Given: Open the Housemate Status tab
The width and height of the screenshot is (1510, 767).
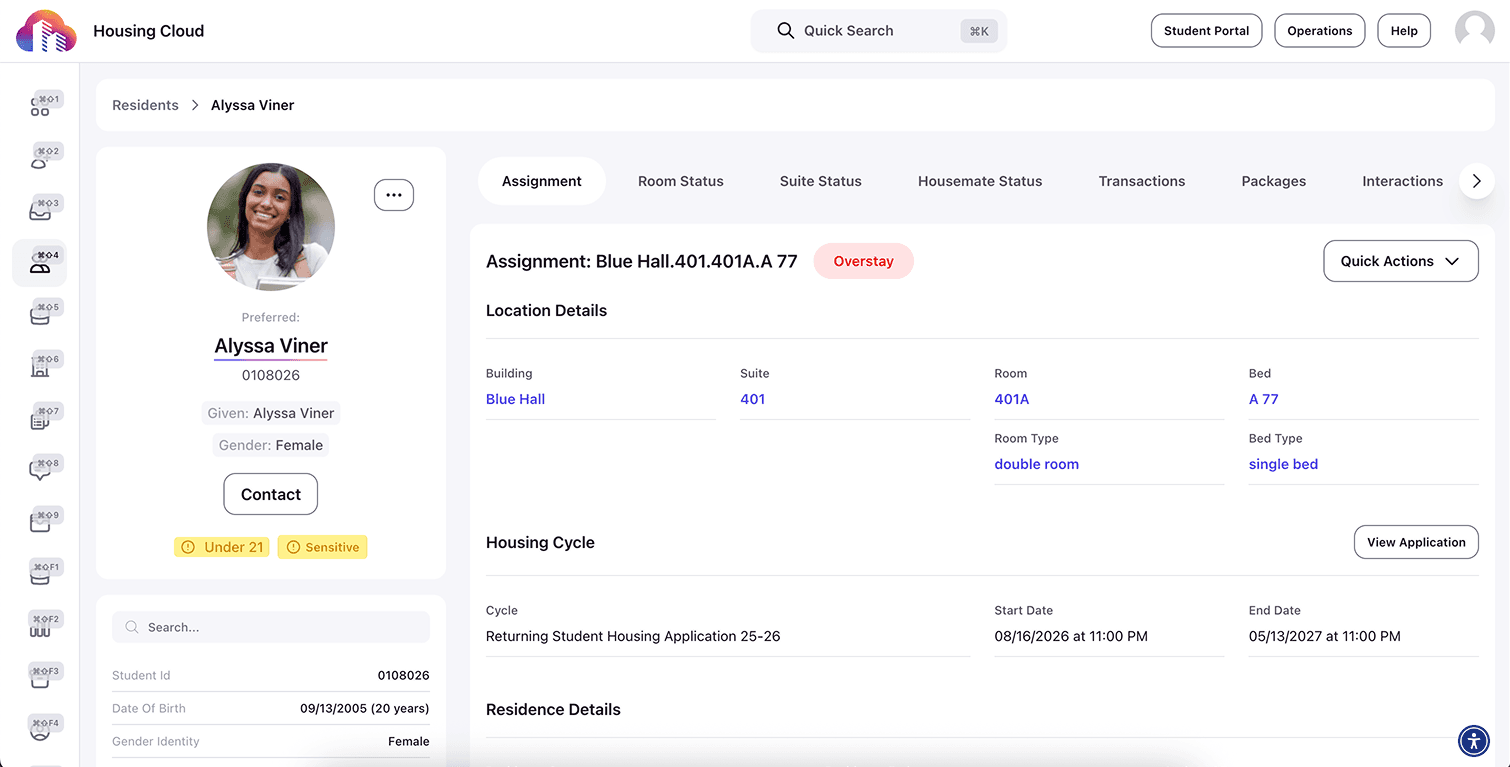Looking at the screenshot, I should click(980, 181).
